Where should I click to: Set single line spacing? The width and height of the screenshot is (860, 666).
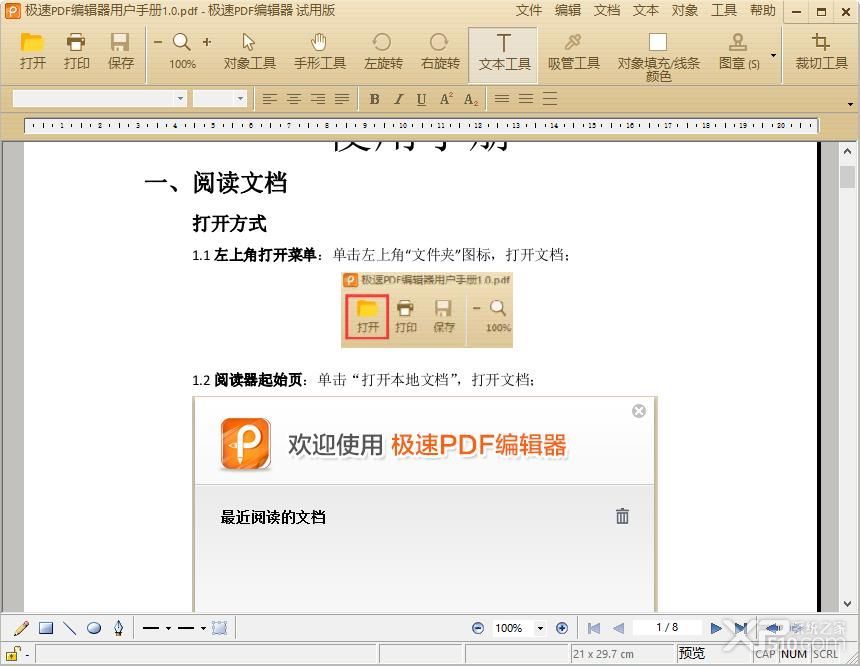pos(502,99)
